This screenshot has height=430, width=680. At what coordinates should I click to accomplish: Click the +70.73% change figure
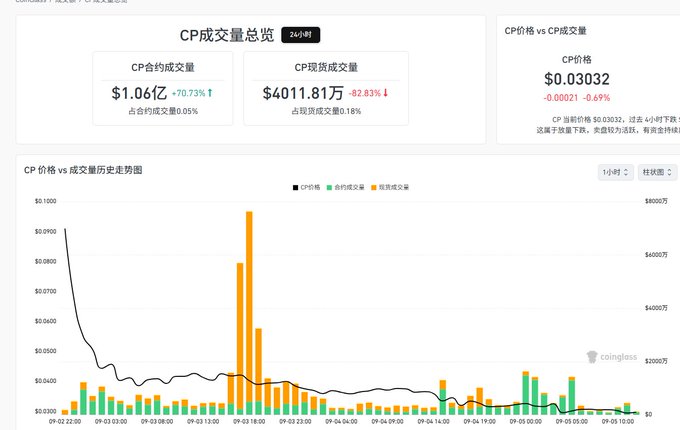click(x=189, y=93)
